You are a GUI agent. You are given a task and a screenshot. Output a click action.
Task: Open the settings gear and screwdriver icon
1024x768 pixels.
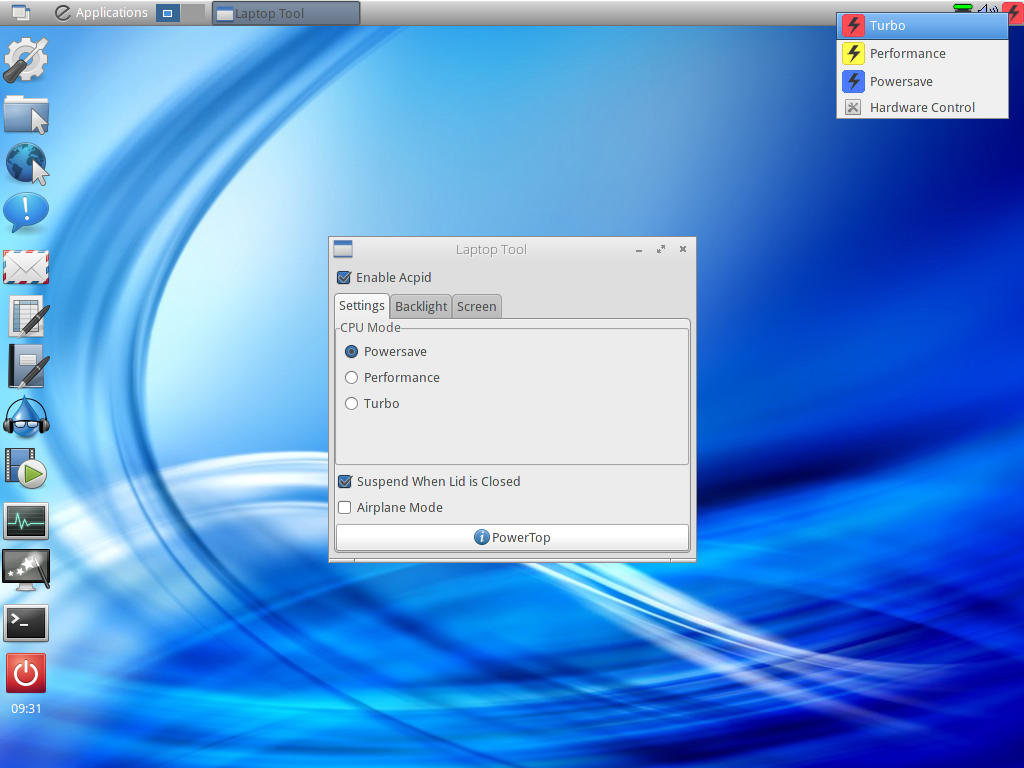pyautogui.click(x=26, y=60)
